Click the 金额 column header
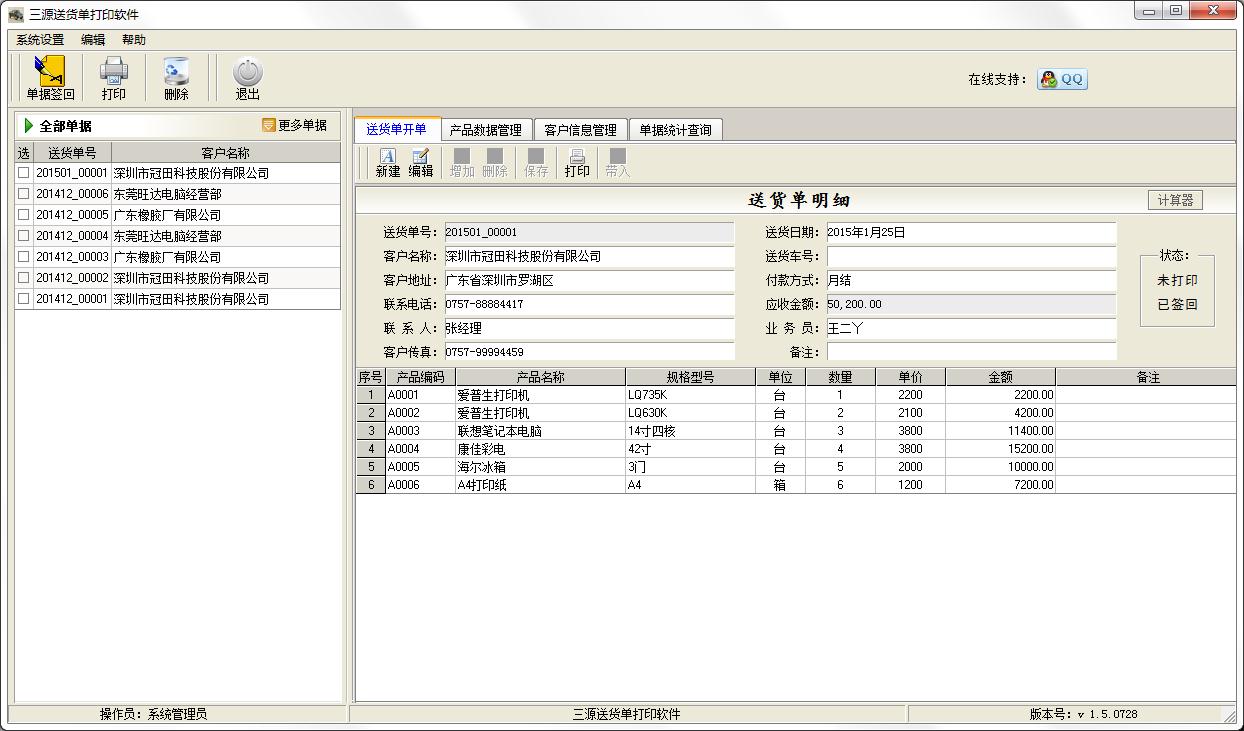Screen dimensions: 1244x731 (x=1000, y=377)
